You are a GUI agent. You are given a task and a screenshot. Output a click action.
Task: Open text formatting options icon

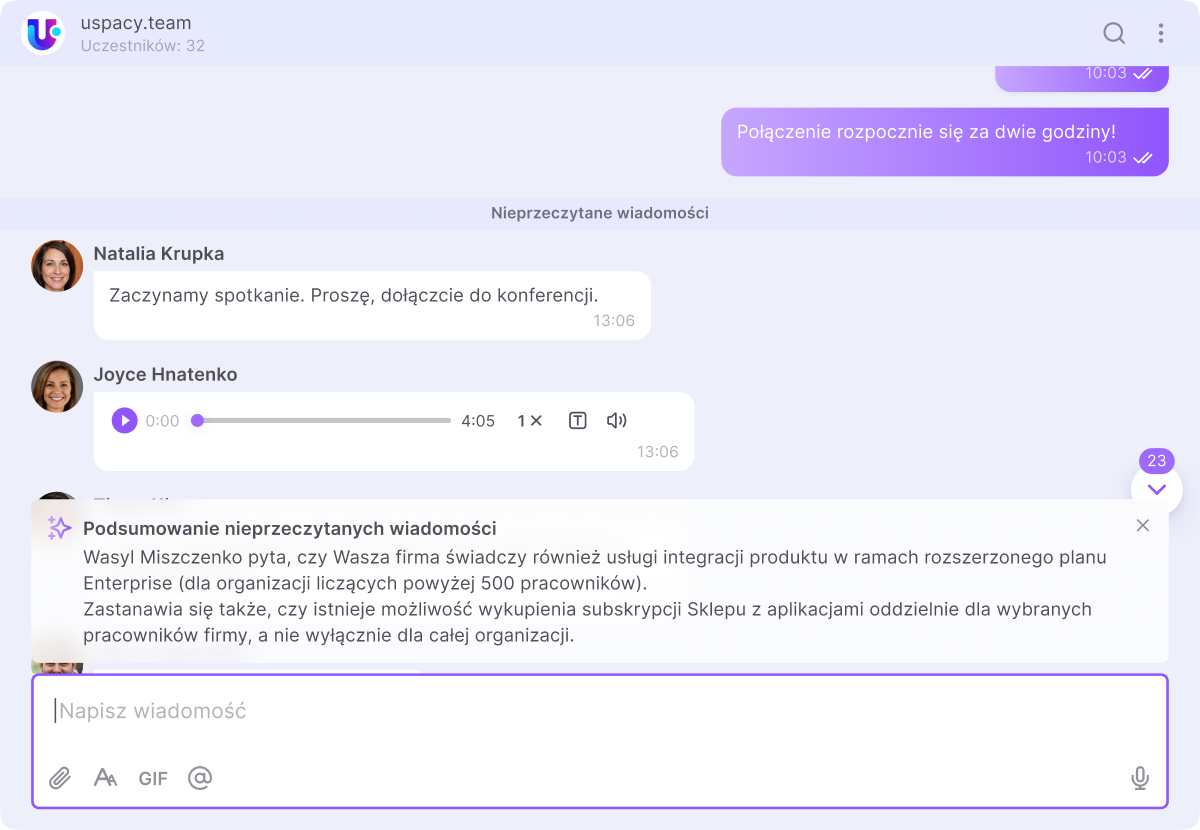point(105,778)
